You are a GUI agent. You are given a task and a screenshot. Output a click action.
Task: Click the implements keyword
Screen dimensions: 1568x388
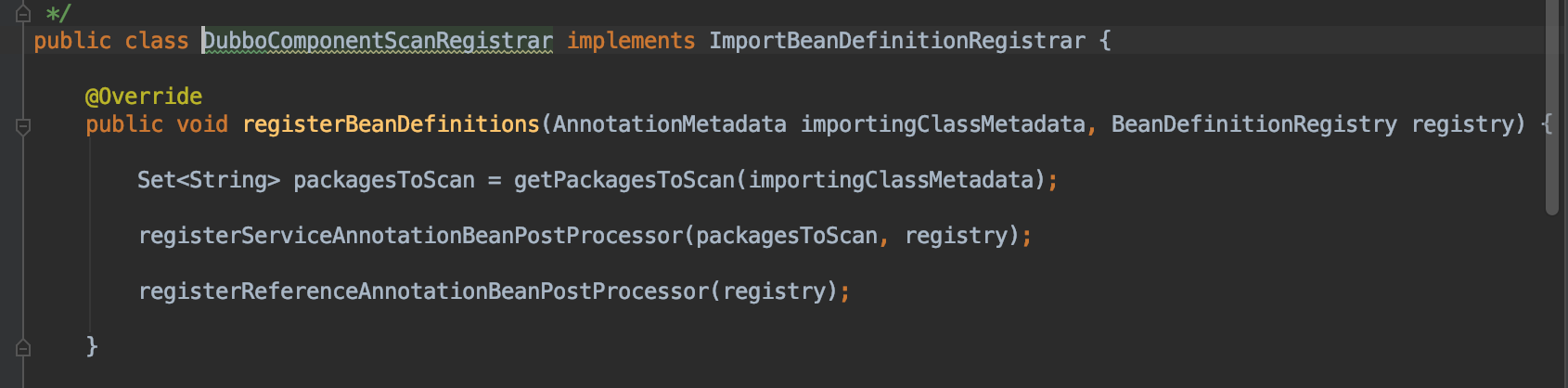coord(630,41)
